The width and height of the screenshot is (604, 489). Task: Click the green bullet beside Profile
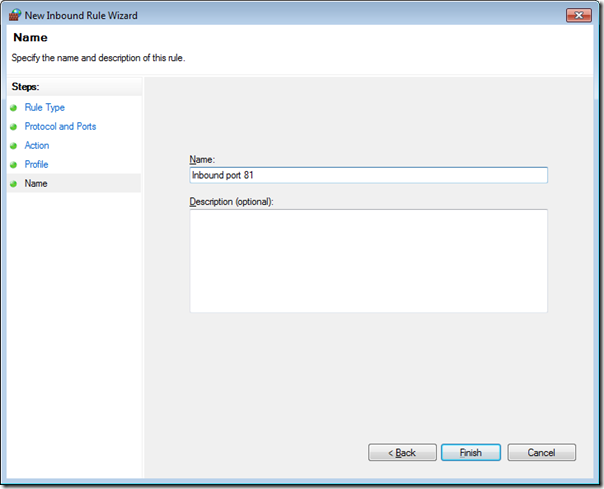[x=14, y=165]
